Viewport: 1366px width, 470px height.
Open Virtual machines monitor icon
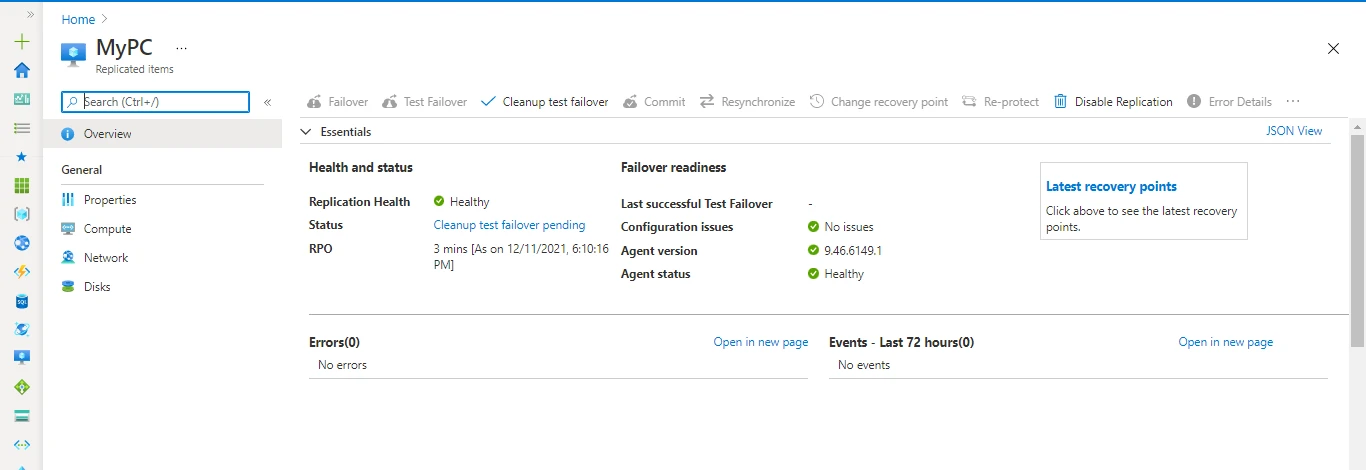click(21, 358)
